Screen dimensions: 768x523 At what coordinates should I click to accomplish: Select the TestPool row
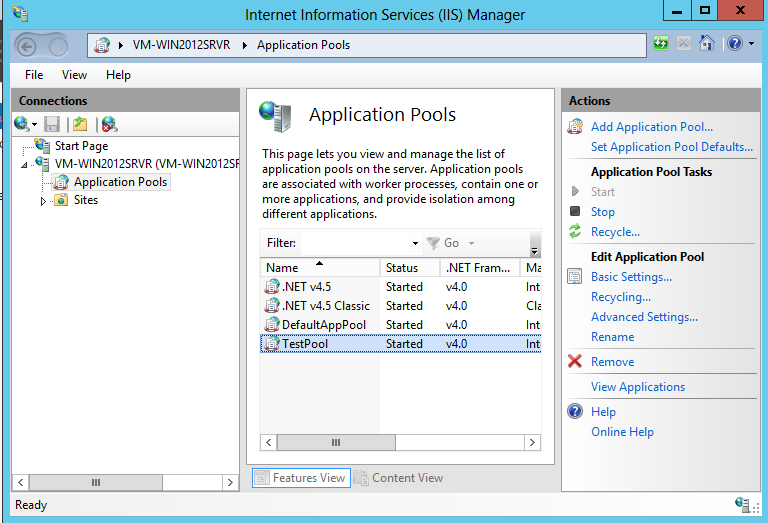tap(401, 344)
